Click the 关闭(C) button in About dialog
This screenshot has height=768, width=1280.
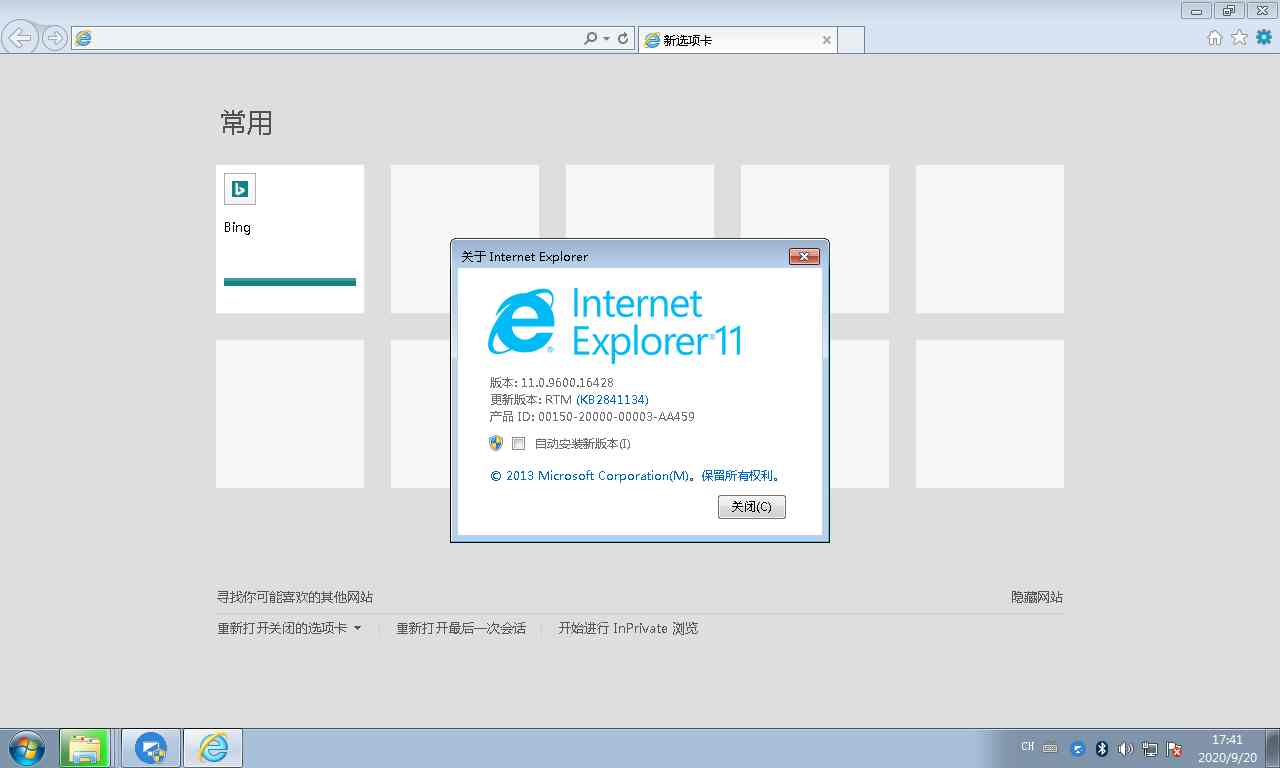[752, 507]
